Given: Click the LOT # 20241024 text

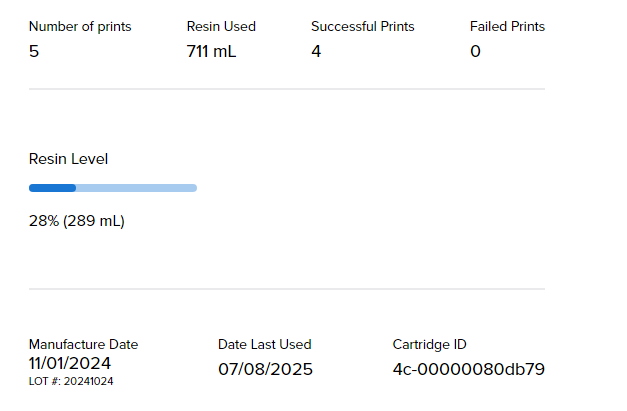Looking at the screenshot, I should [71, 381].
